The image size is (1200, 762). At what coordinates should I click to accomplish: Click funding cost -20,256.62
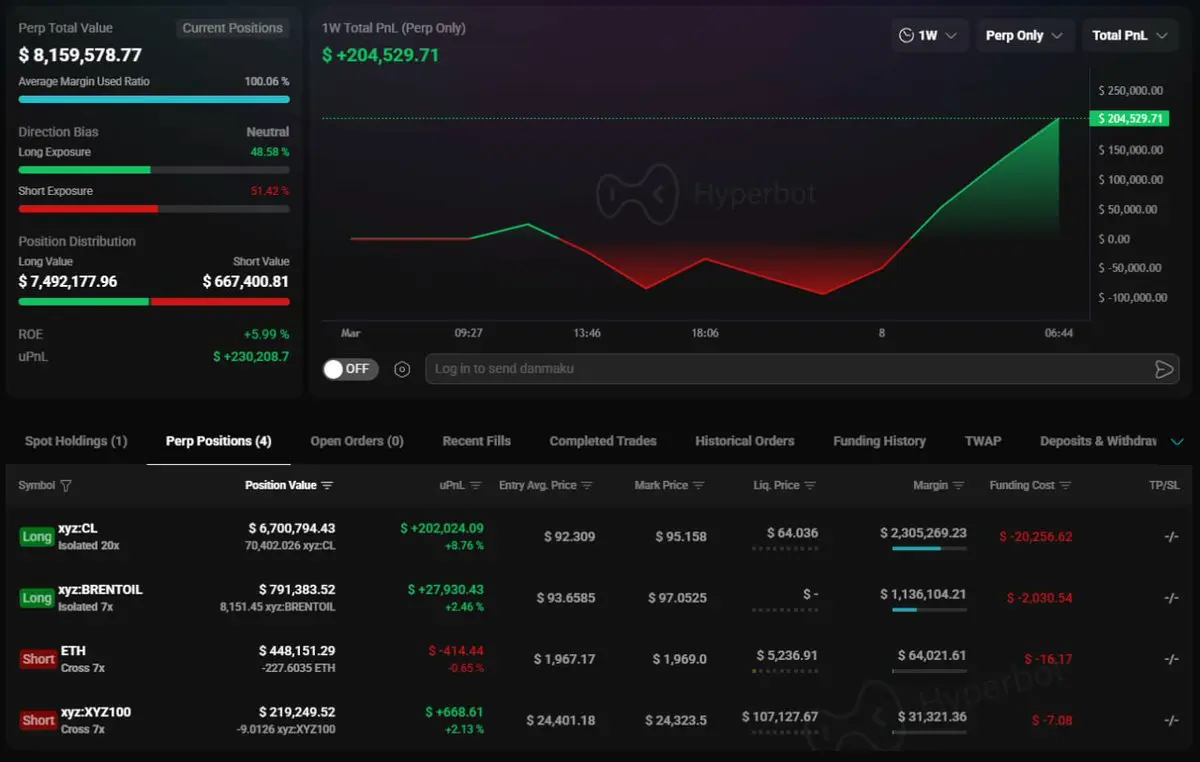click(1036, 537)
